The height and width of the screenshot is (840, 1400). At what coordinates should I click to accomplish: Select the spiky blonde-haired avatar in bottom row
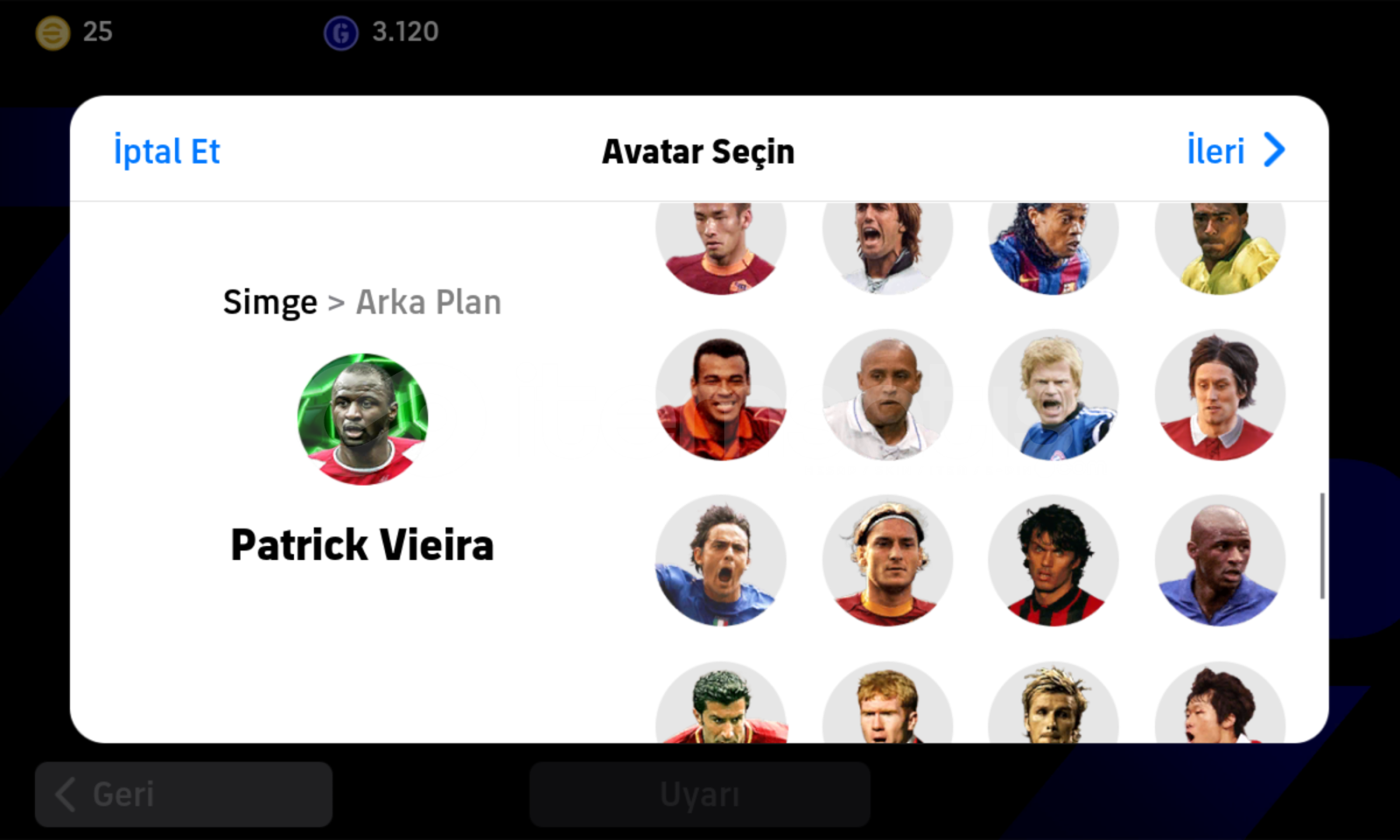click(1053, 702)
